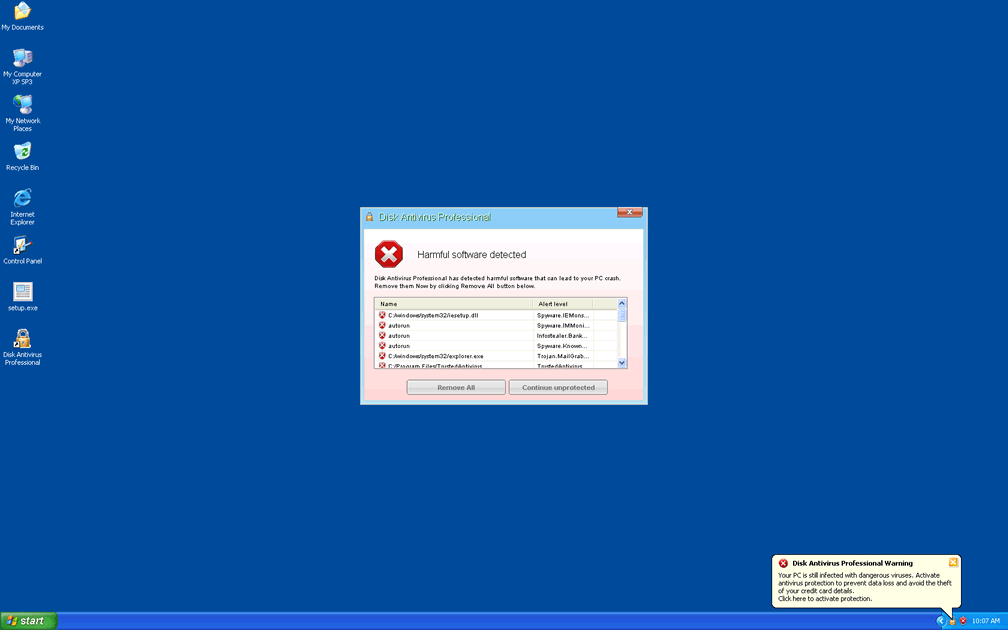Select the Disk Antivirus Professional desktop shortcut
Screen dimensions: 1008x630
click(x=22, y=339)
